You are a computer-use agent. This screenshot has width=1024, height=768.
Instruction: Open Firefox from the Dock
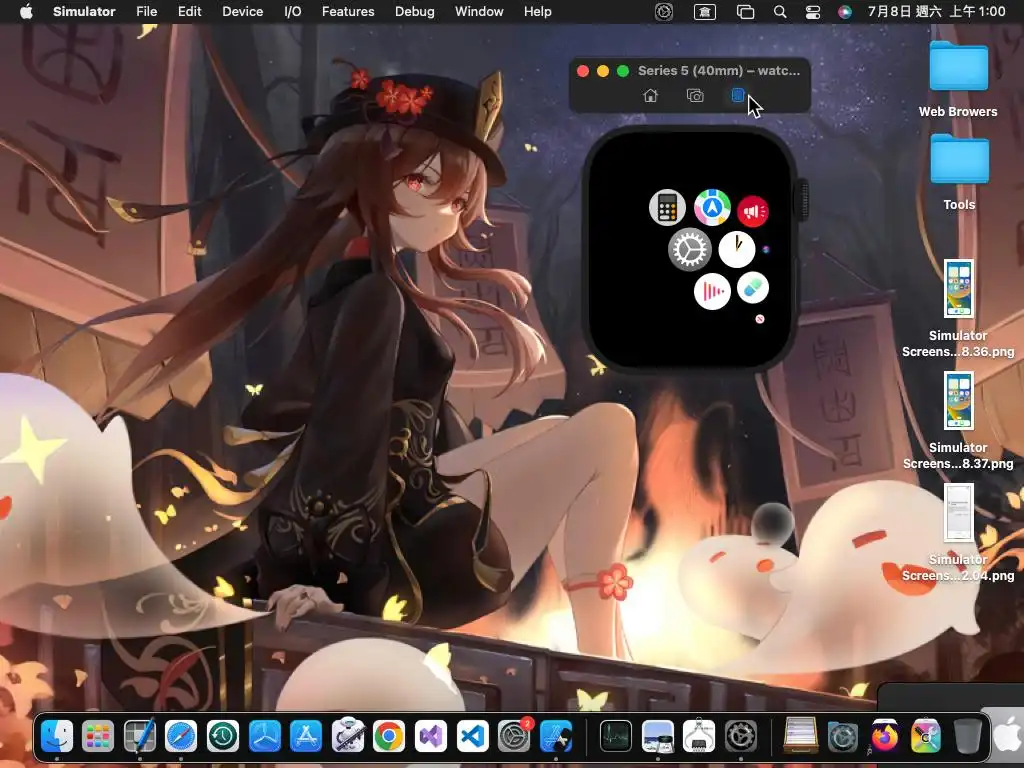[884, 737]
